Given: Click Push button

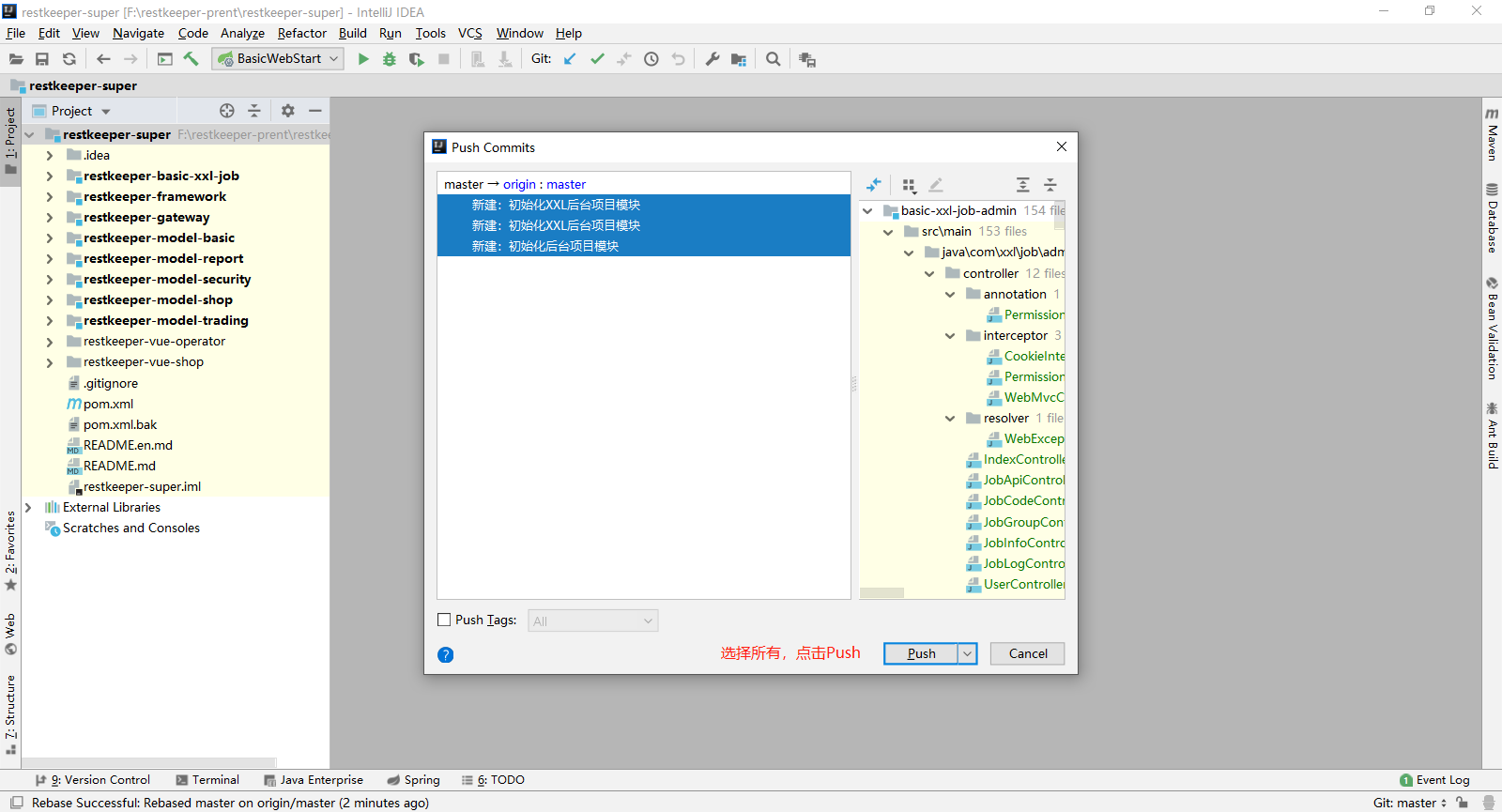Looking at the screenshot, I should [x=921, y=653].
